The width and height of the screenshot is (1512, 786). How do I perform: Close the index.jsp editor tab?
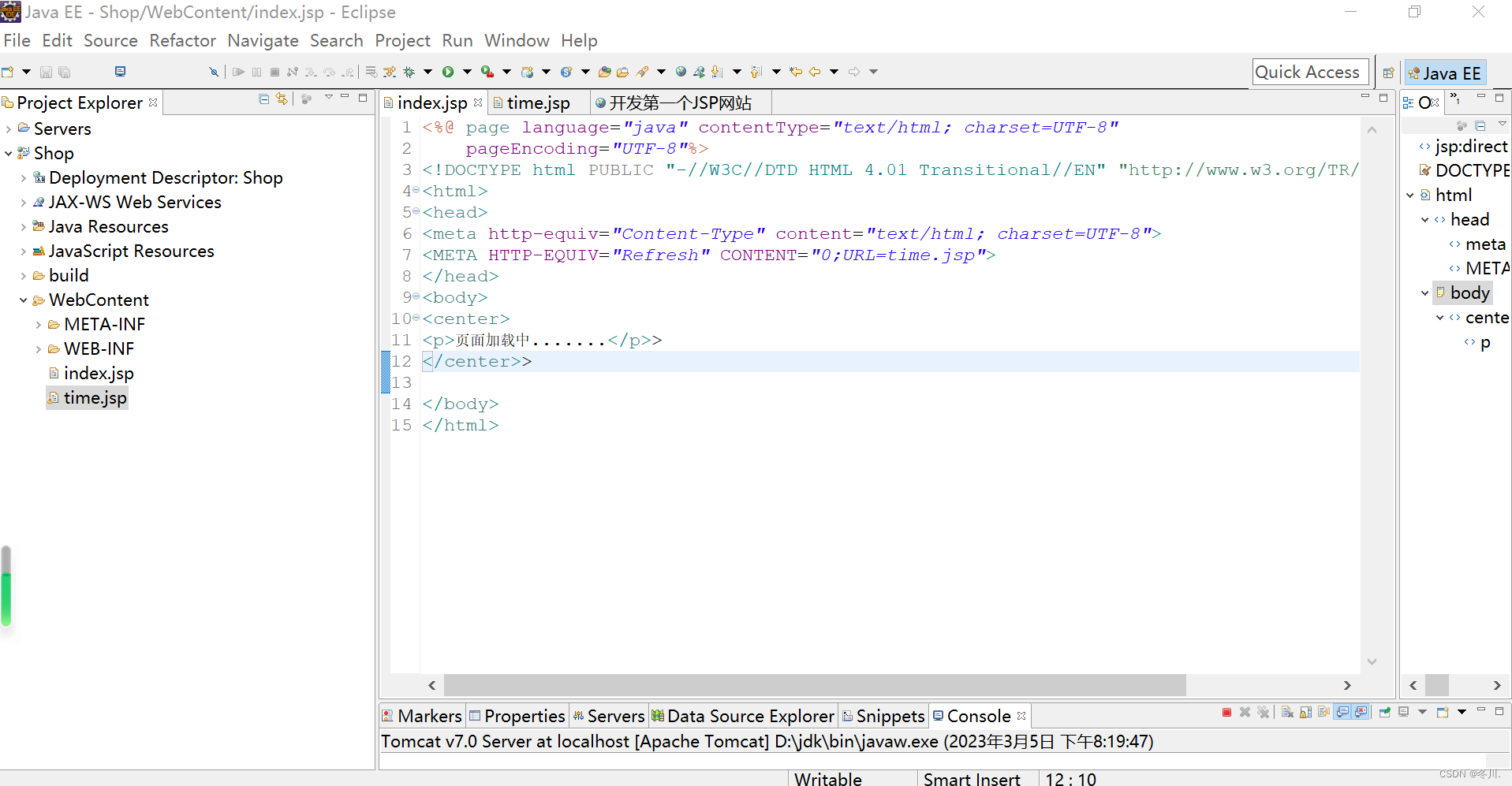coord(478,102)
